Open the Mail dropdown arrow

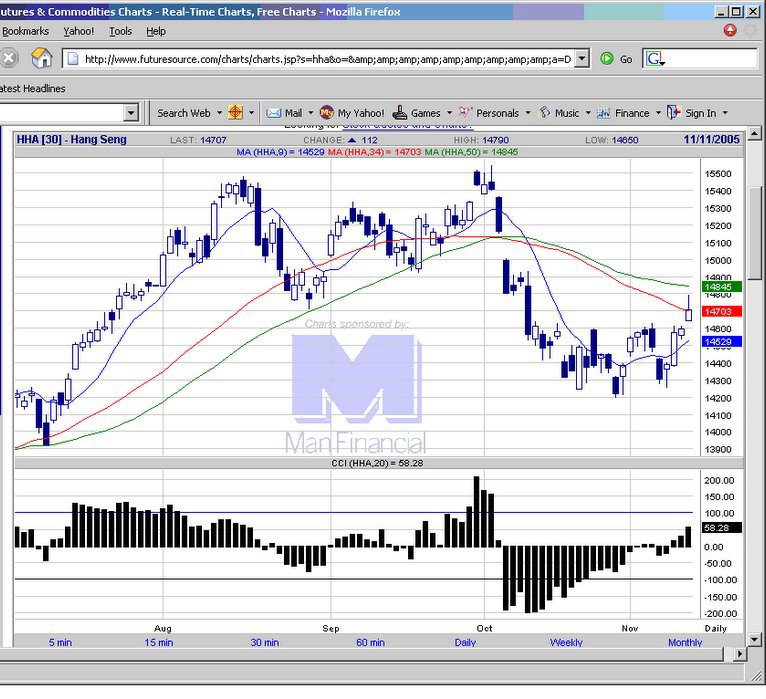click(310, 113)
